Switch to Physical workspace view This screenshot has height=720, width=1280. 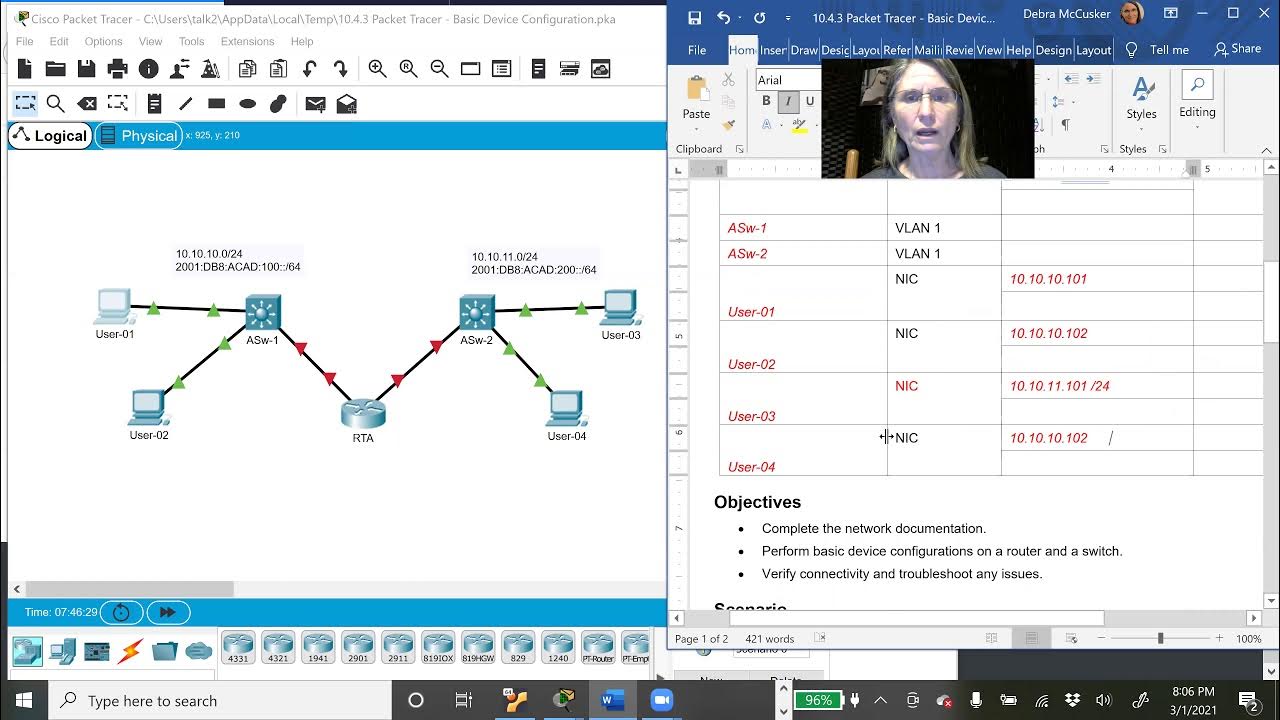138,136
